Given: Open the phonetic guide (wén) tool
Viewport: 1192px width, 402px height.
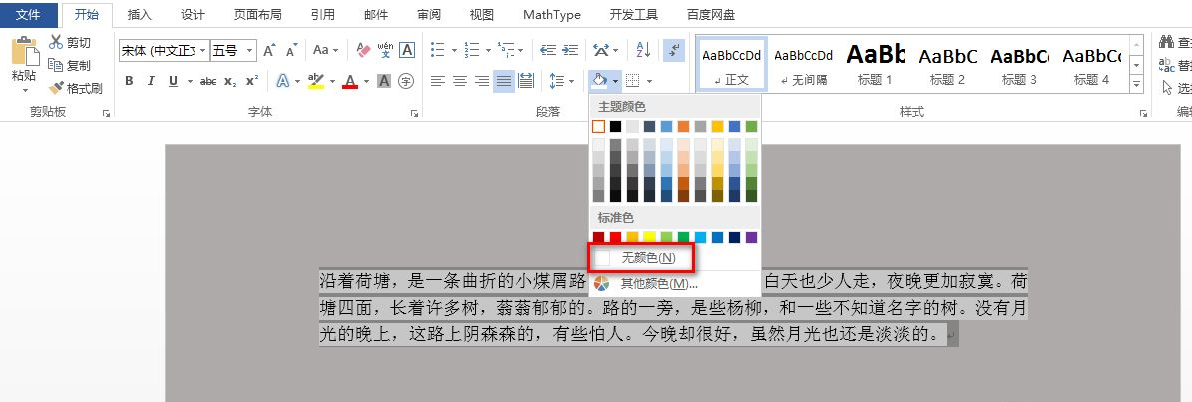Looking at the screenshot, I should pos(385,50).
